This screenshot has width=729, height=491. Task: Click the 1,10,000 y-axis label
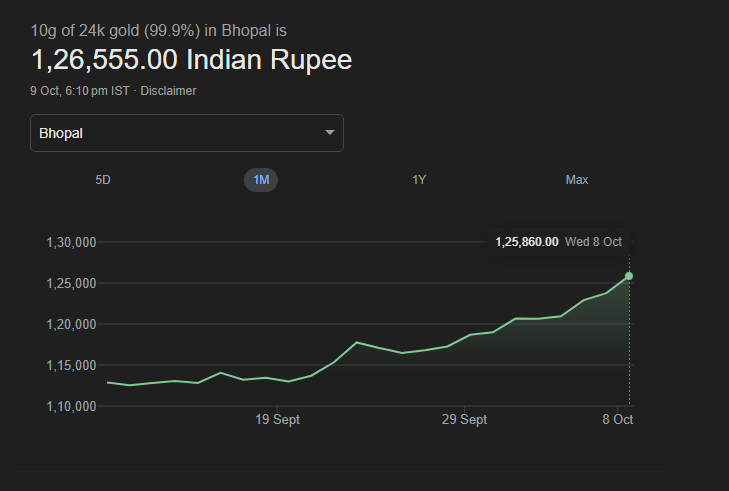pos(71,406)
